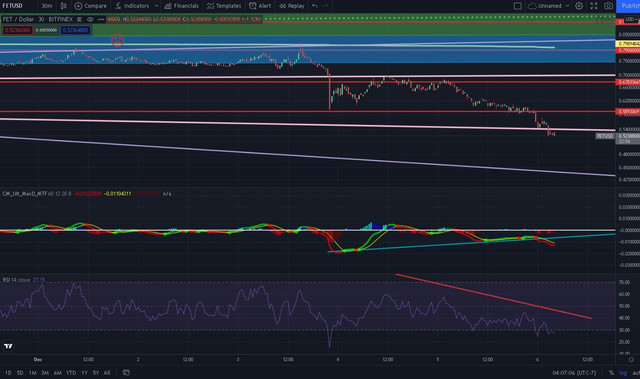
Task: Undo the last chart action
Action: (314, 6)
